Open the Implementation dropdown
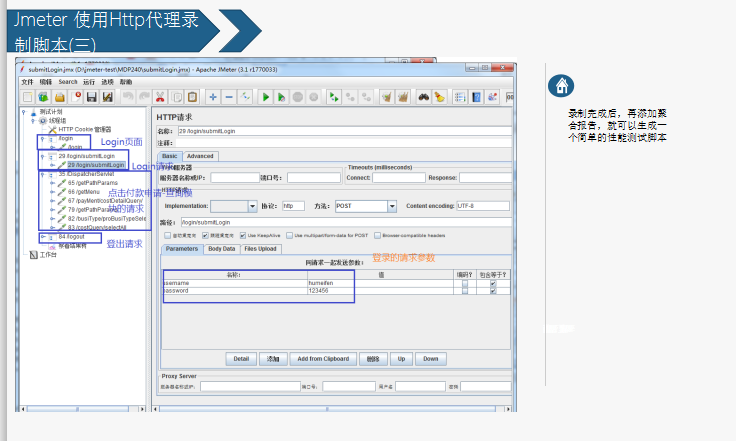This screenshot has height=441, width=736. point(253,206)
